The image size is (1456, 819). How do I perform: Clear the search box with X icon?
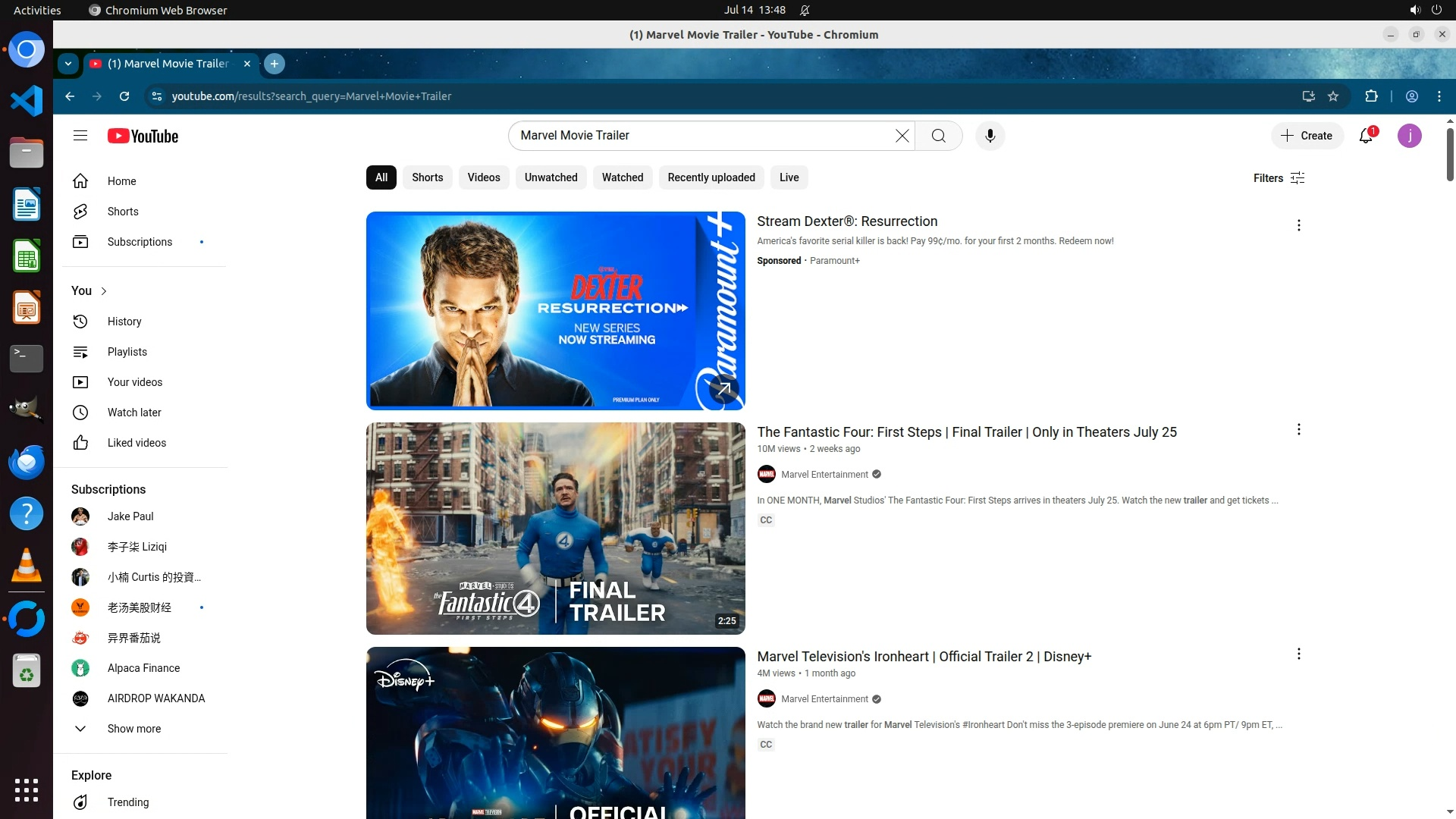pos(902,136)
